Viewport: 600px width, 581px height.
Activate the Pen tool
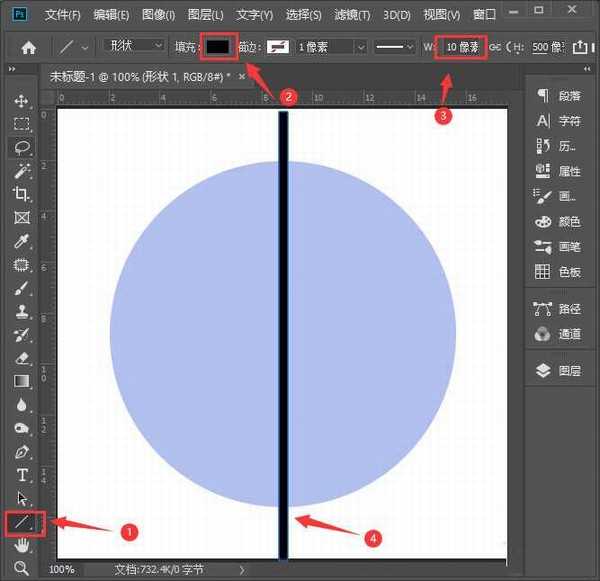coord(22,451)
